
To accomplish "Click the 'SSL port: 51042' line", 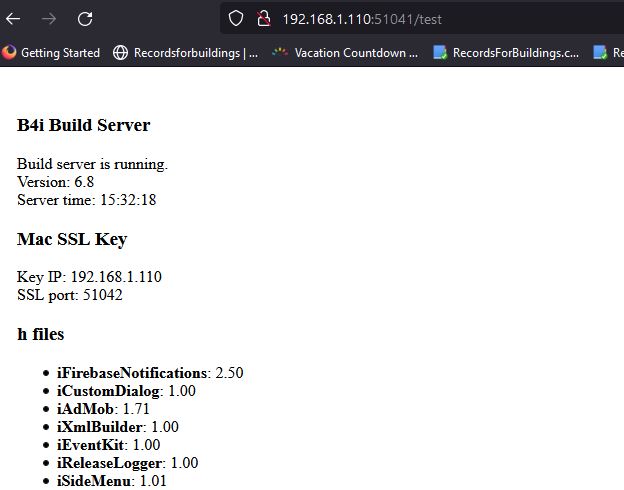I will click(x=70, y=295).
